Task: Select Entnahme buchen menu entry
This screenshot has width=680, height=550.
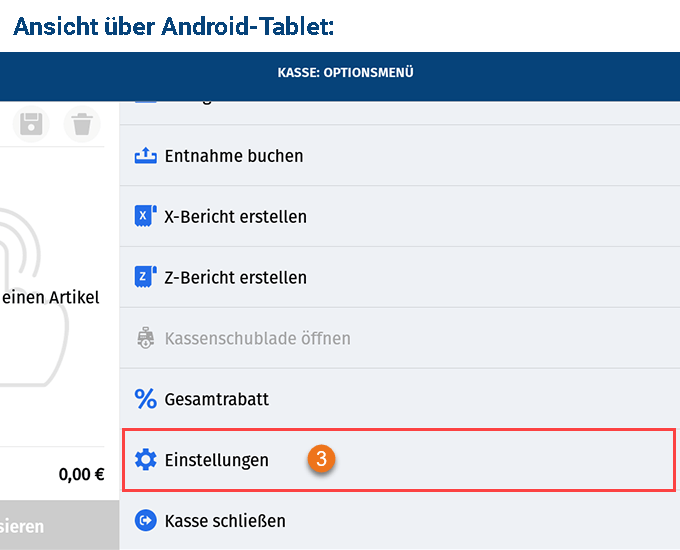Action: (399, 156)
